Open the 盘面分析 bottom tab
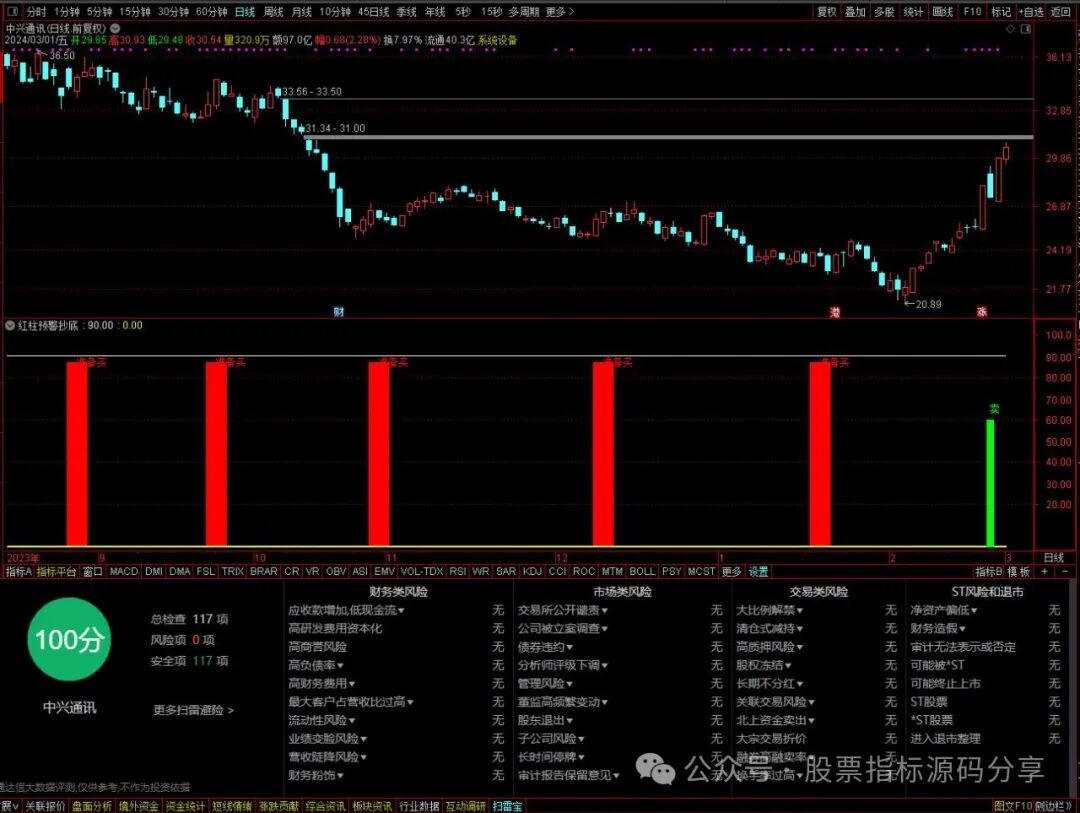Screen dimensions: 1080x813 [x=92, y=806]
